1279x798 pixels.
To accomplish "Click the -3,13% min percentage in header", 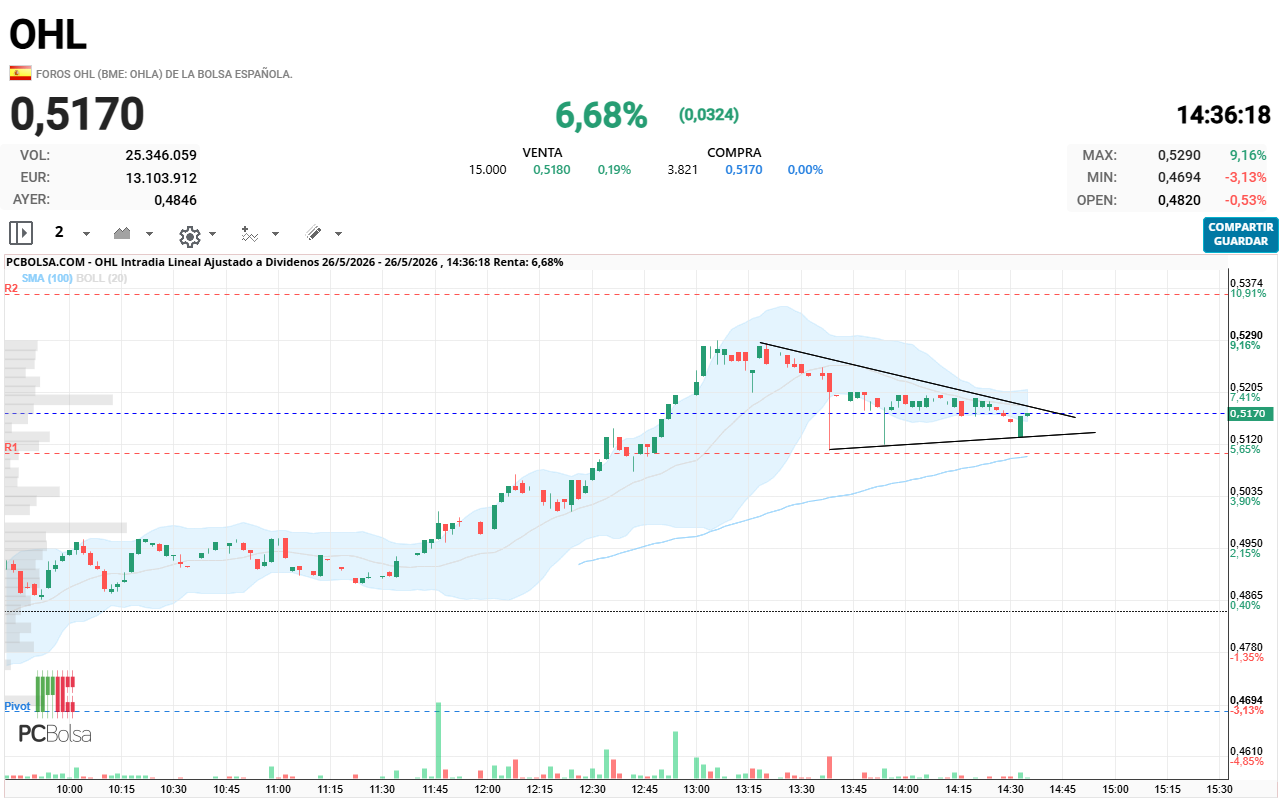I will click(1246, 178).
